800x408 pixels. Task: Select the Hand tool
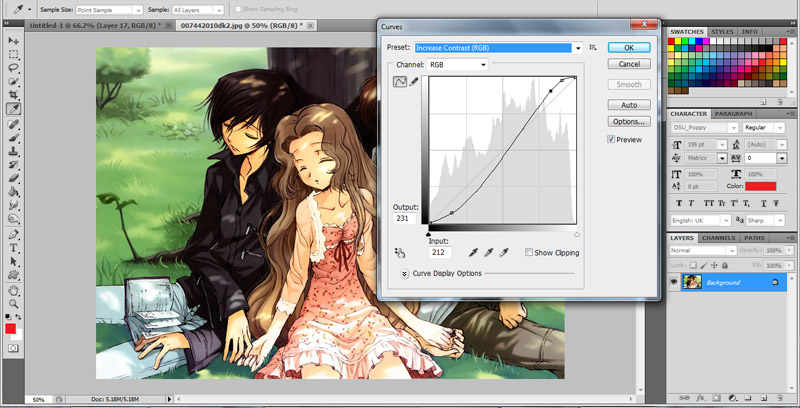[x=13, y=291]
